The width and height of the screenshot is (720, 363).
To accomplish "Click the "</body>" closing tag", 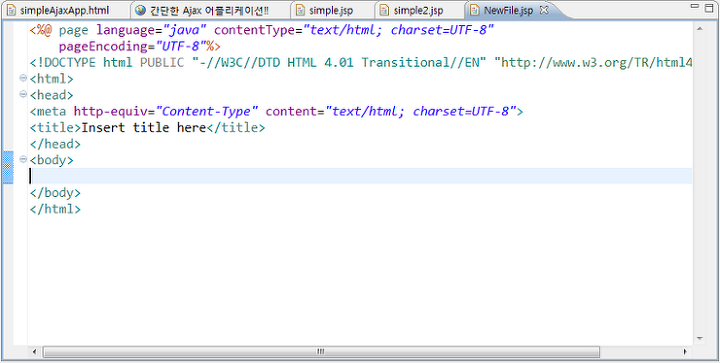I will coord(55,193).
